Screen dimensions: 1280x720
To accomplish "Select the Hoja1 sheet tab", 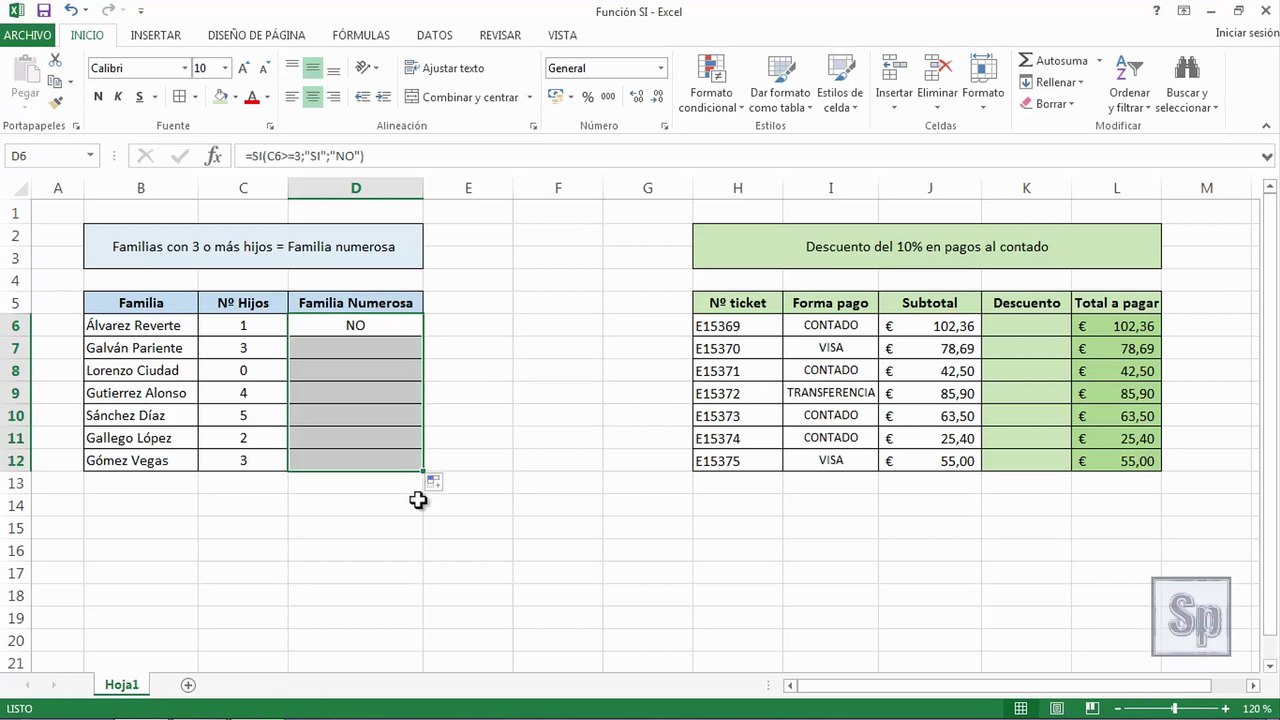I will (122, 685).
